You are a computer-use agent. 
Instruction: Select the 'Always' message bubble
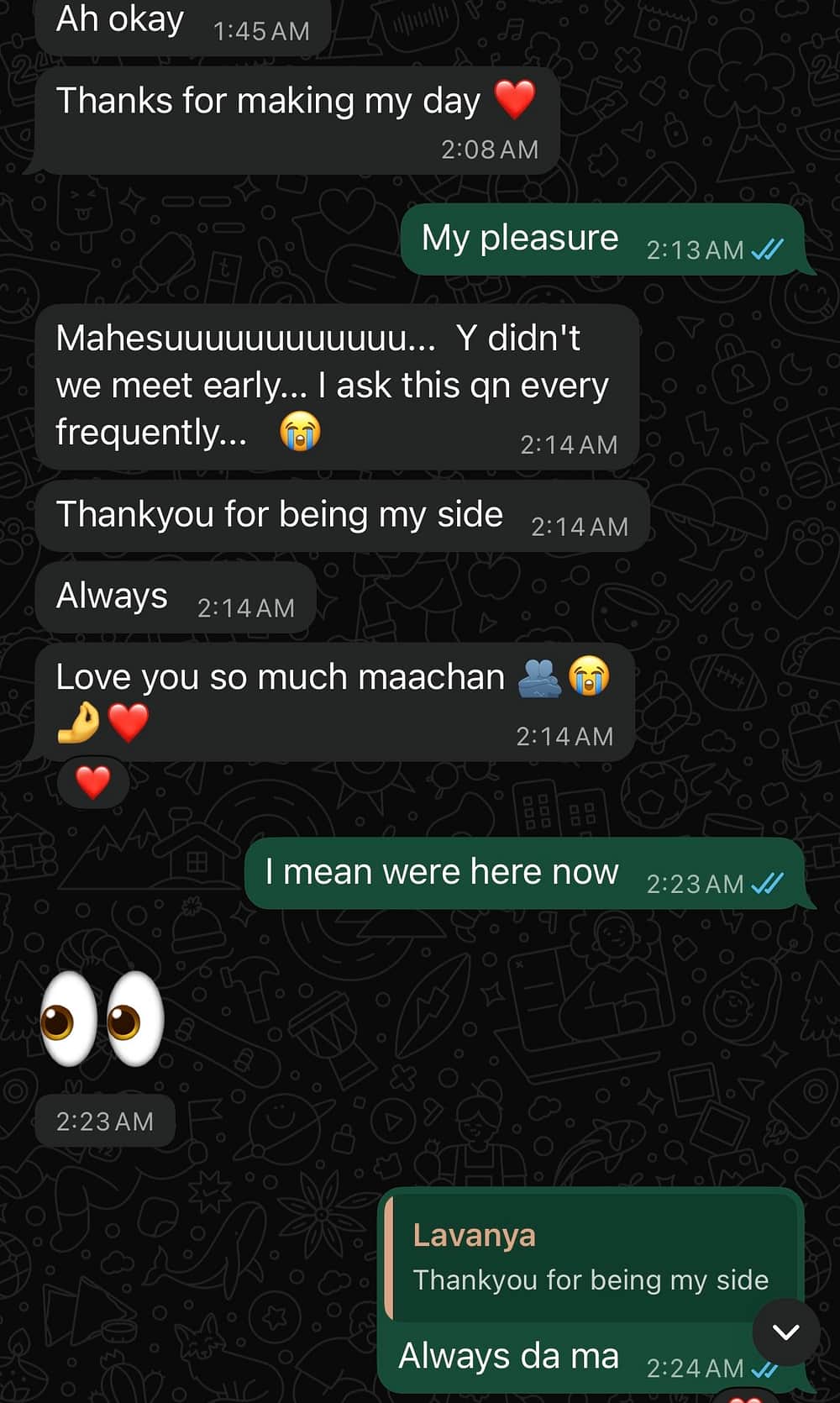pos(176,597)
